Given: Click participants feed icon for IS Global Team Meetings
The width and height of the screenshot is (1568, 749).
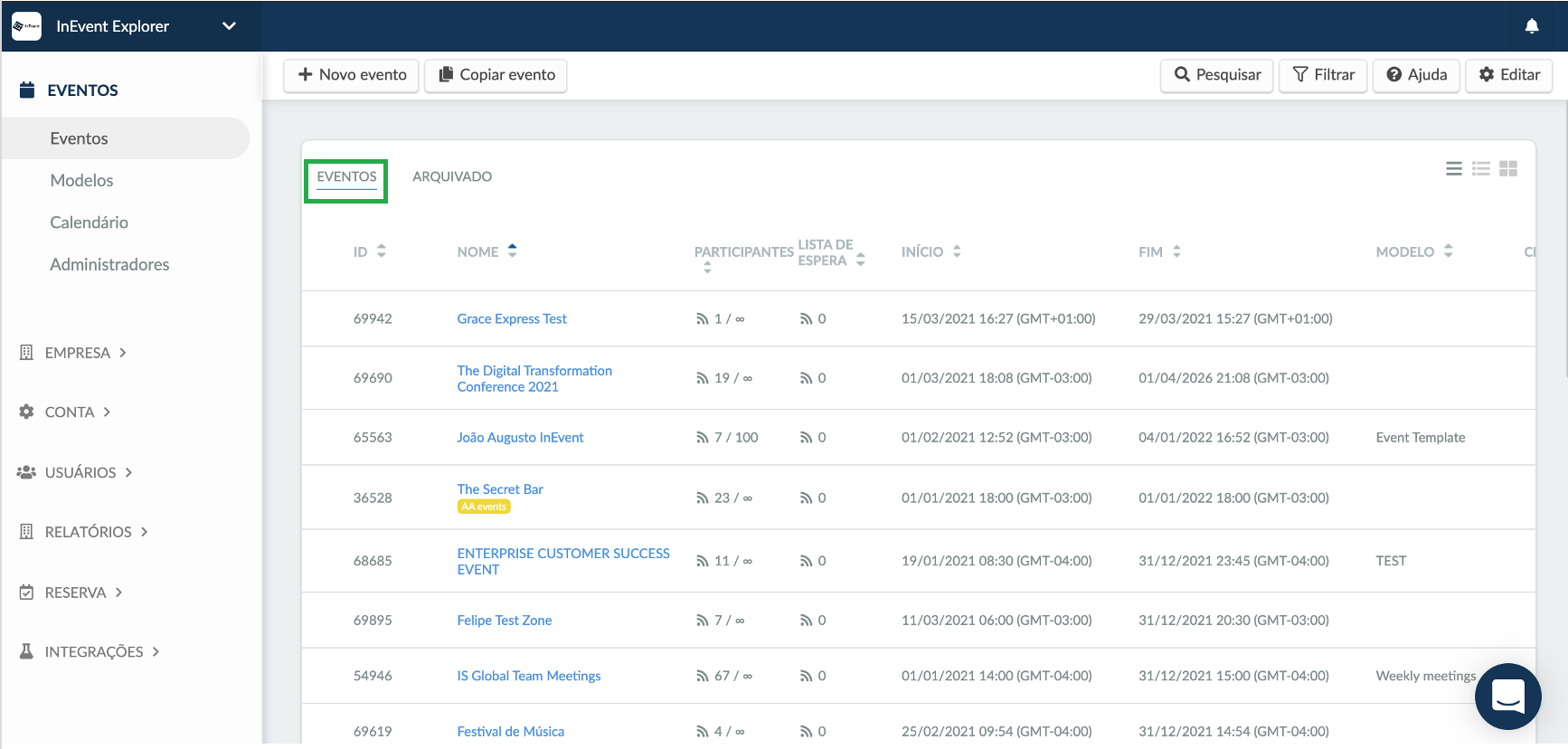Looking at the screenshot, I should (703, 677).
